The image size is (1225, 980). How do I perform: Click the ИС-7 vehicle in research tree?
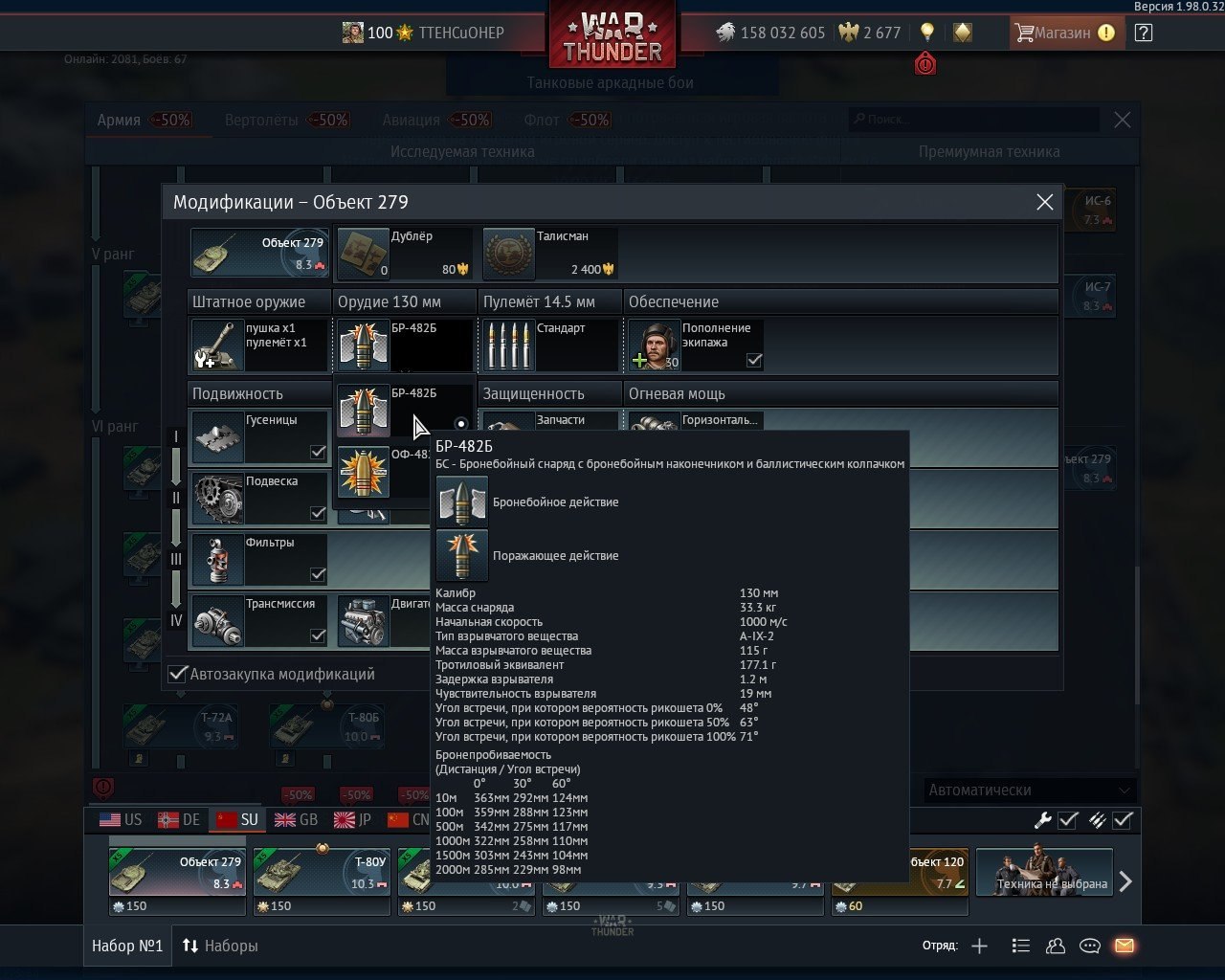[x=1090, y=296]
